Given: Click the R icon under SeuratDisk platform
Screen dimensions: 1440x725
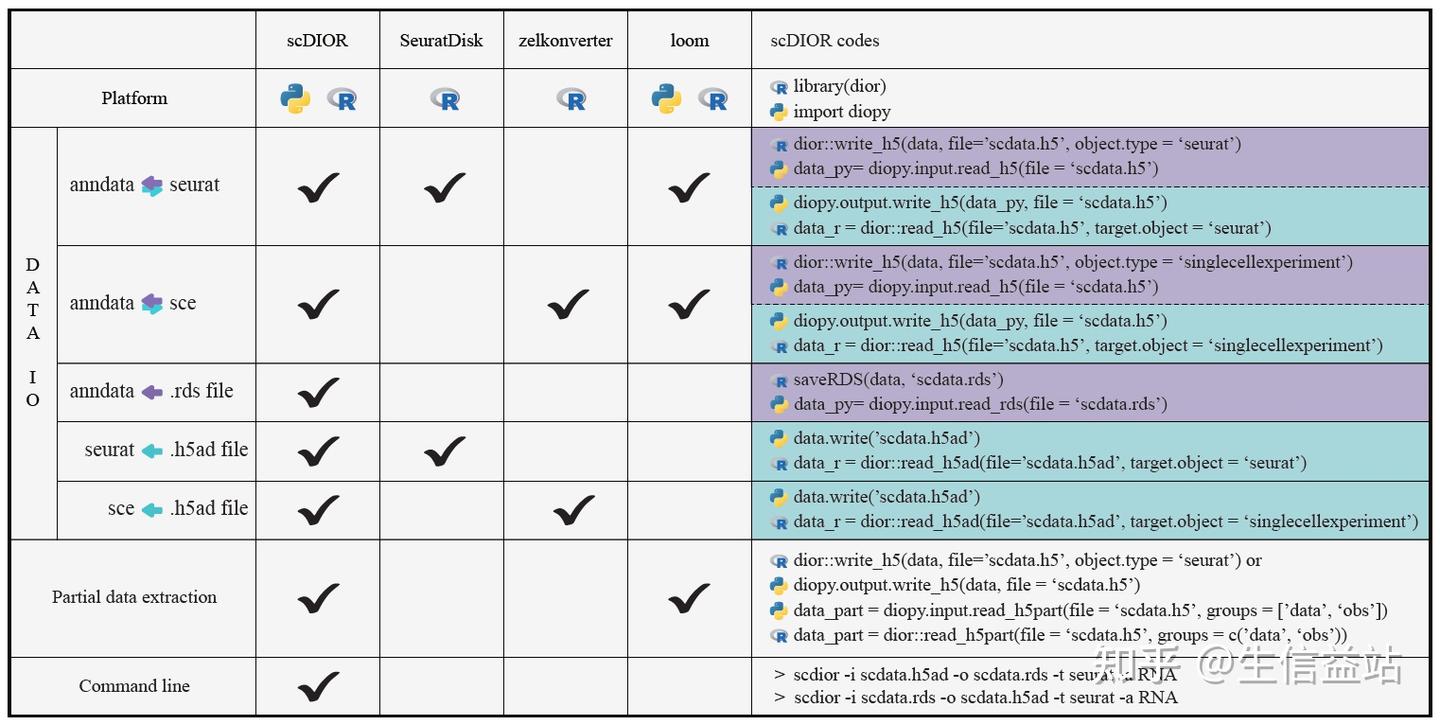Looking at the screenshot, I should pyautogui.click(x=445, y=98).
